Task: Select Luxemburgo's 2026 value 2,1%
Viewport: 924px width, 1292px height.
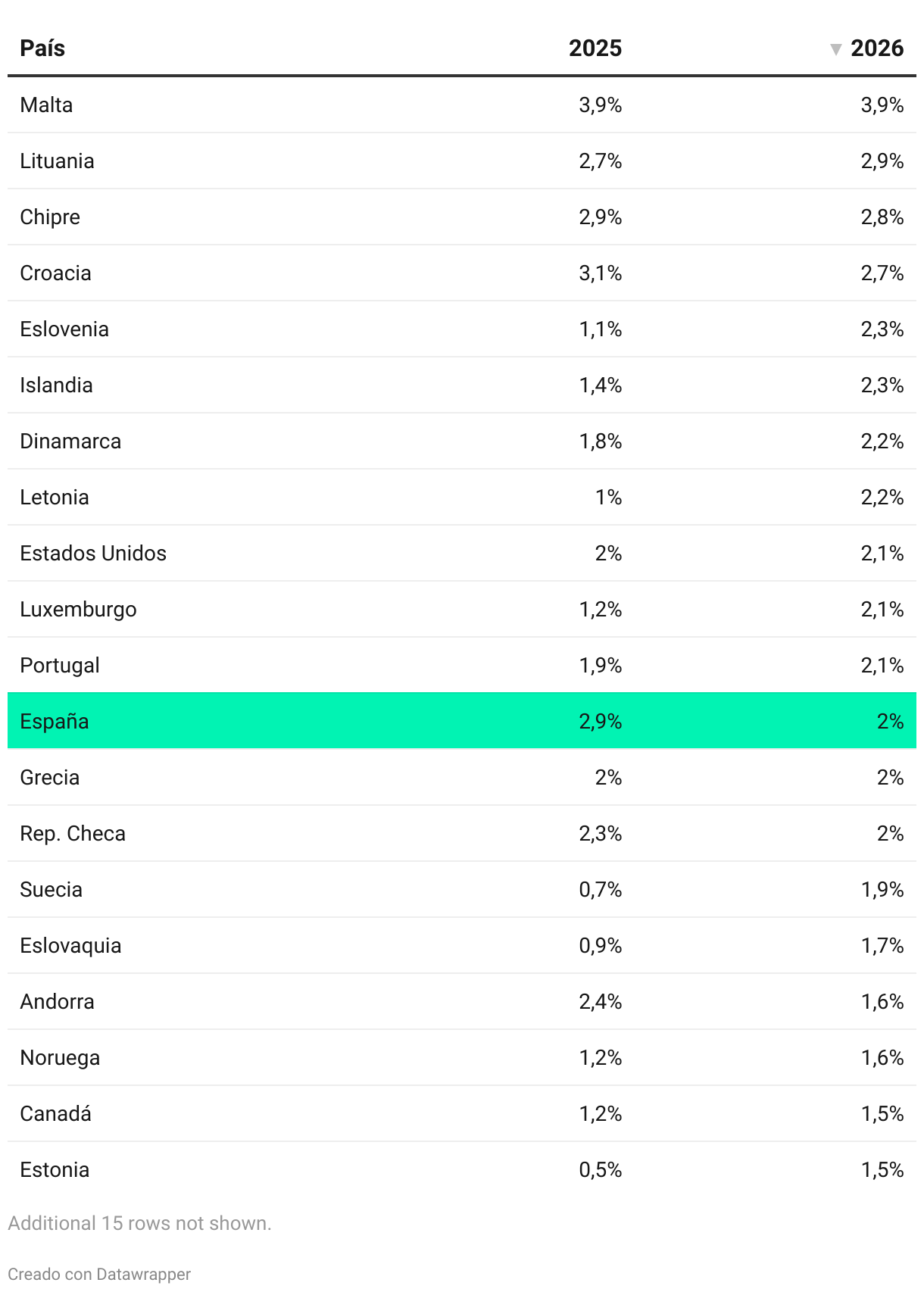Action: point(882,609)
